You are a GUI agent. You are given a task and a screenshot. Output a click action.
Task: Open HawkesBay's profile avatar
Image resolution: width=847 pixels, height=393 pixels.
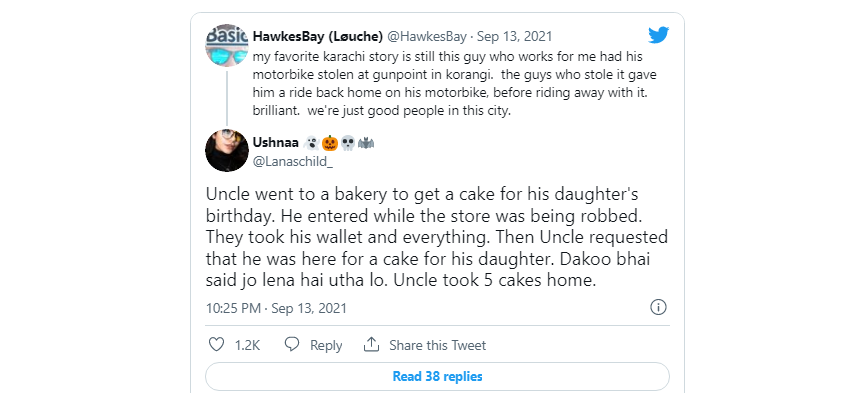click(227, 44)
